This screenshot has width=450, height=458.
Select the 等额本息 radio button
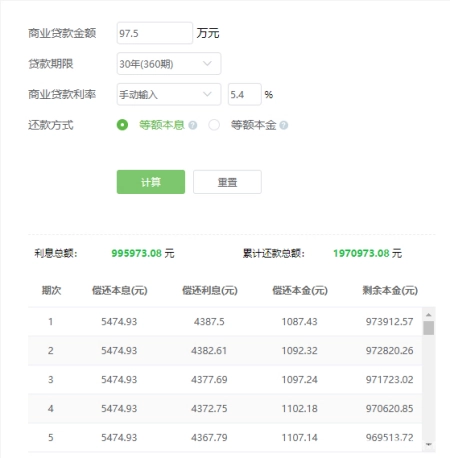click(x=122, y=125)
